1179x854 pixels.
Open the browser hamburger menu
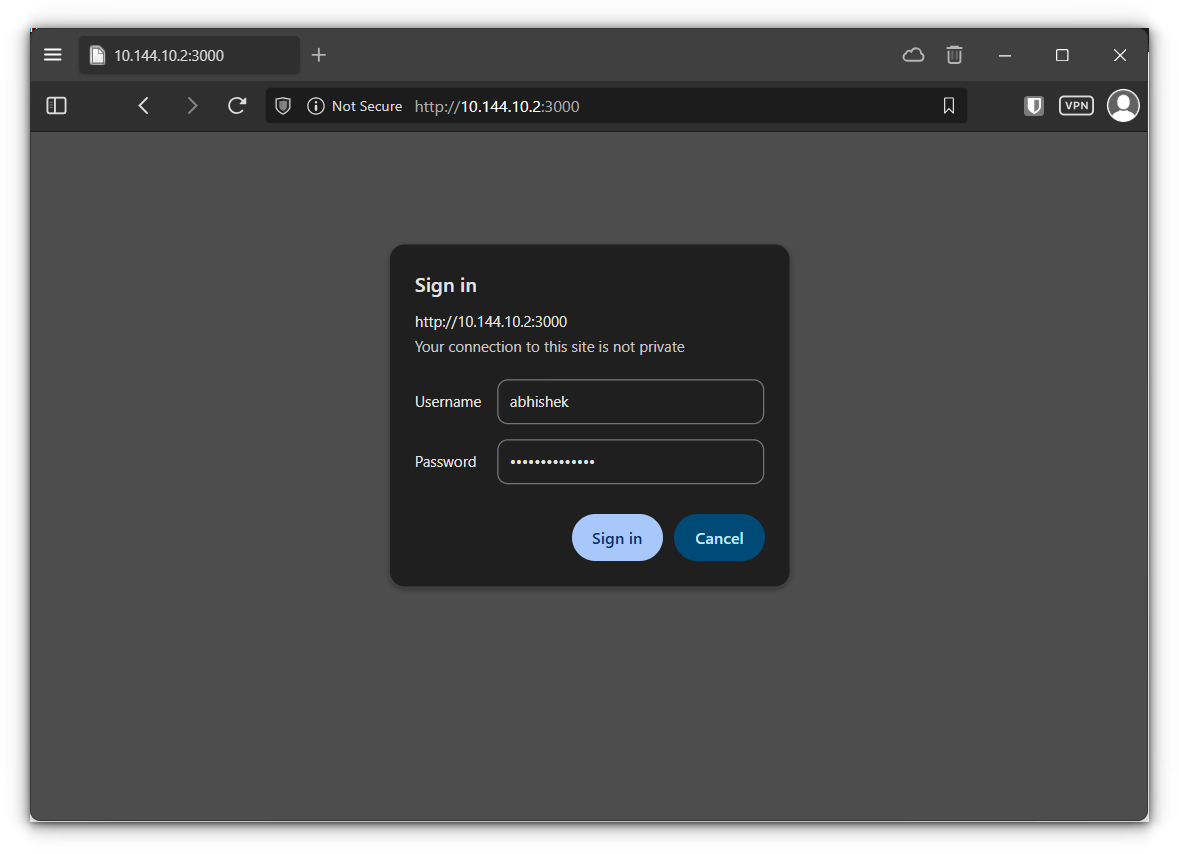click(52, 54)
